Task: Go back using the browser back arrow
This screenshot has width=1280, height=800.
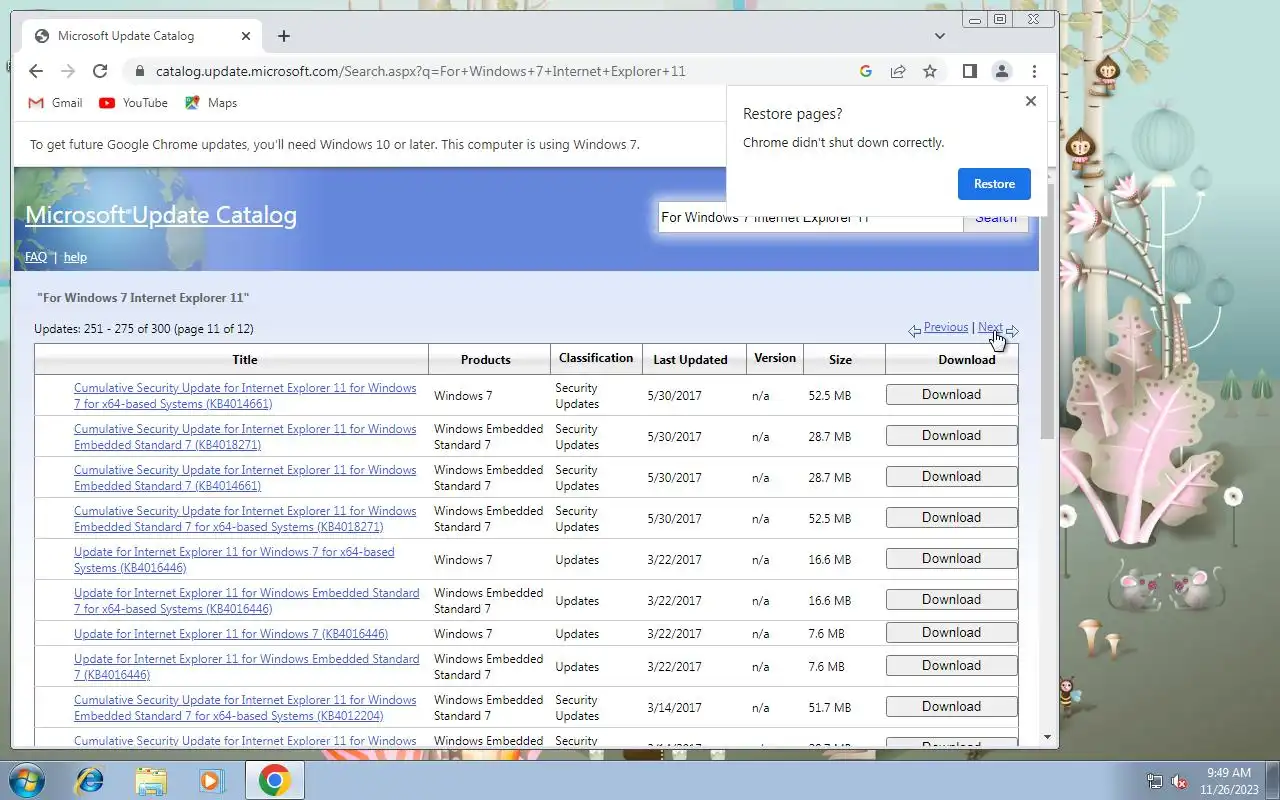Action: [36, 71]
